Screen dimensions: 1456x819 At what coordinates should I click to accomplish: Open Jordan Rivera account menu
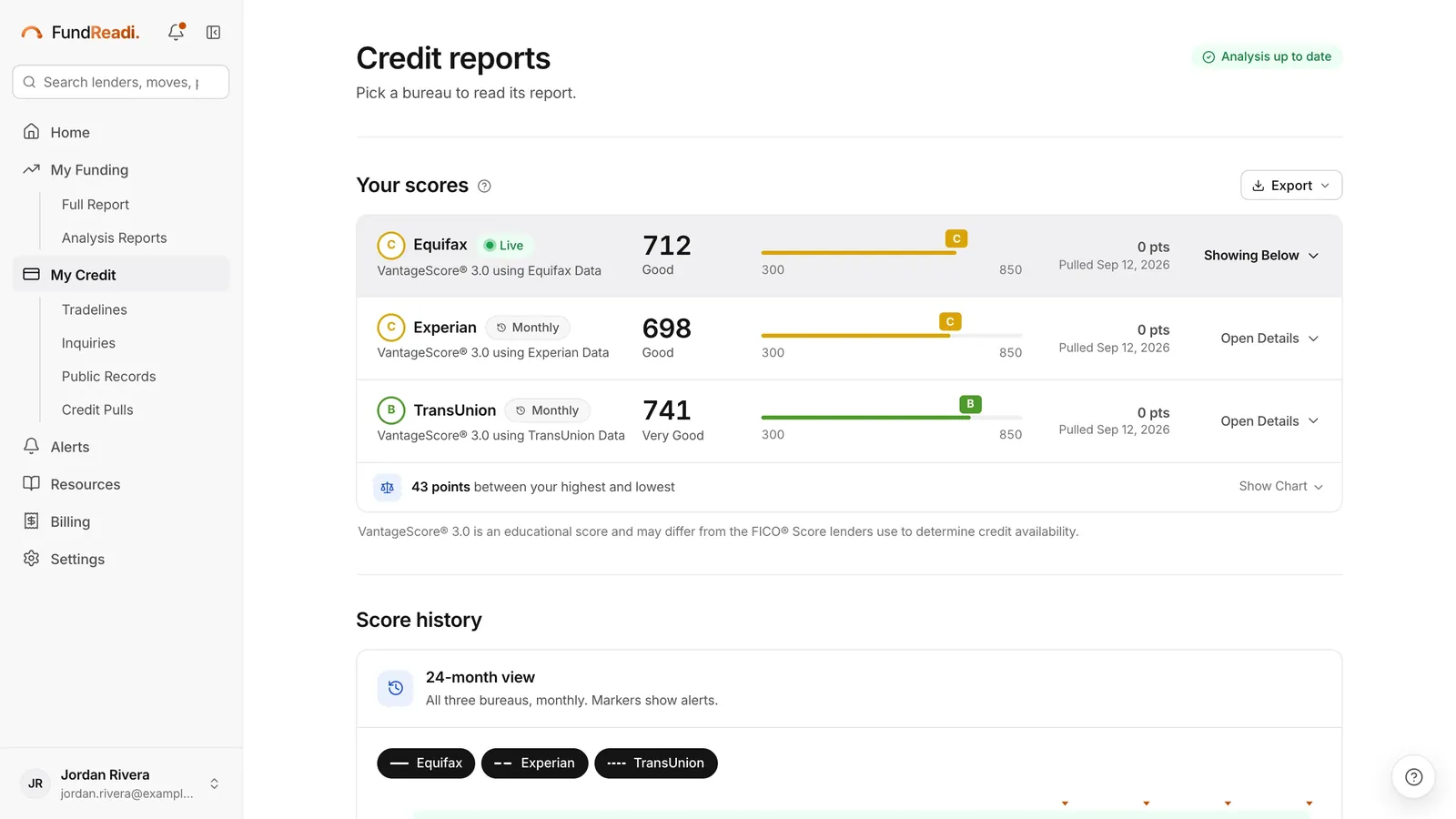tap(121, 784)
